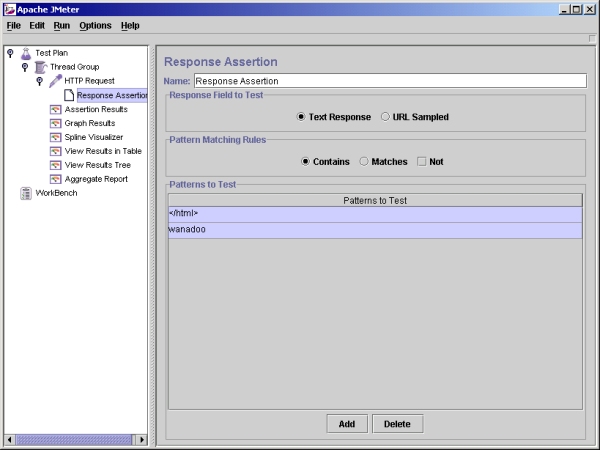Click the Test Plan flask icon
The width and height of the screenshot is (600, 450).
point(25,53)
